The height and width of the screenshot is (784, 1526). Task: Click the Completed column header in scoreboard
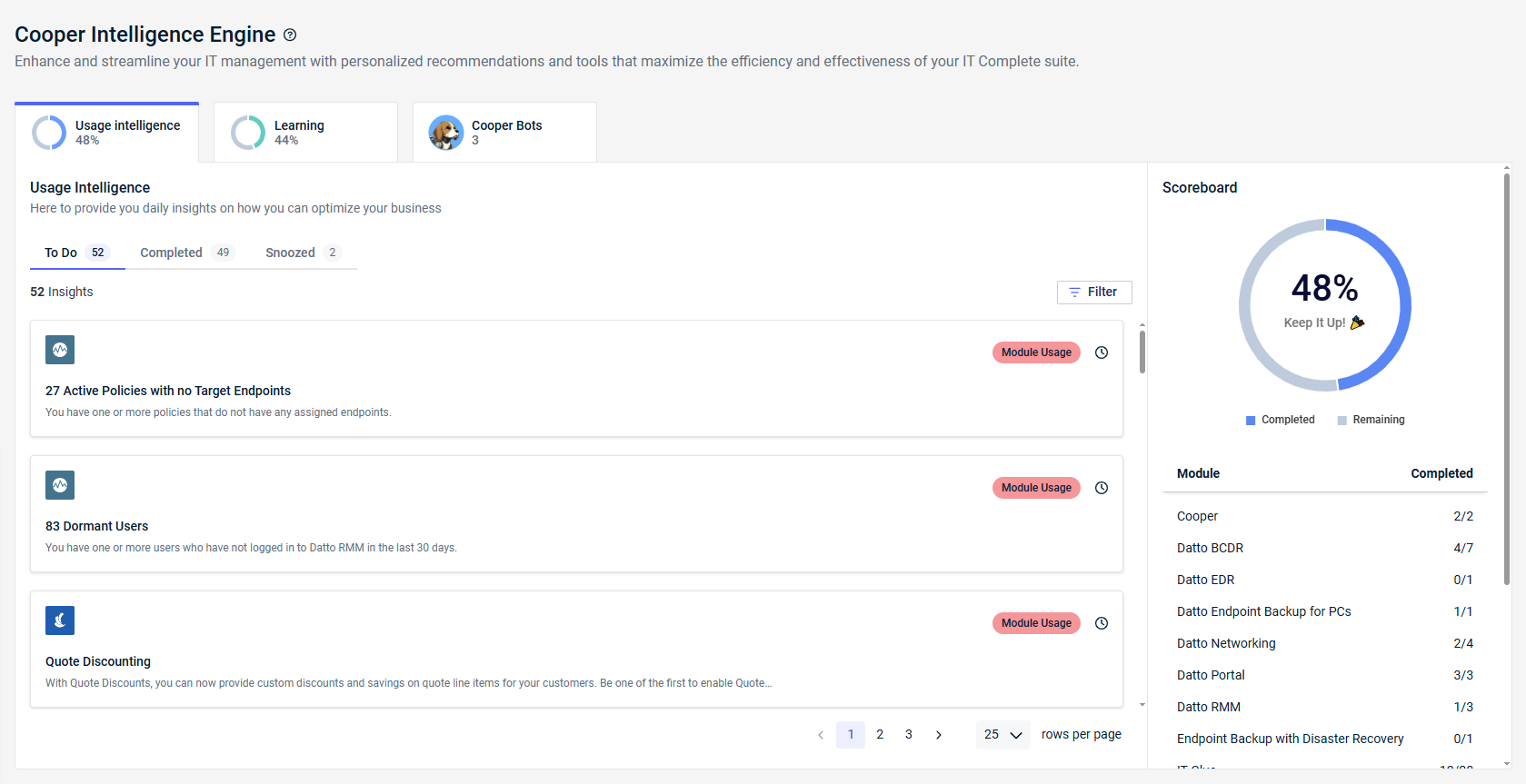coord(1441,473)
